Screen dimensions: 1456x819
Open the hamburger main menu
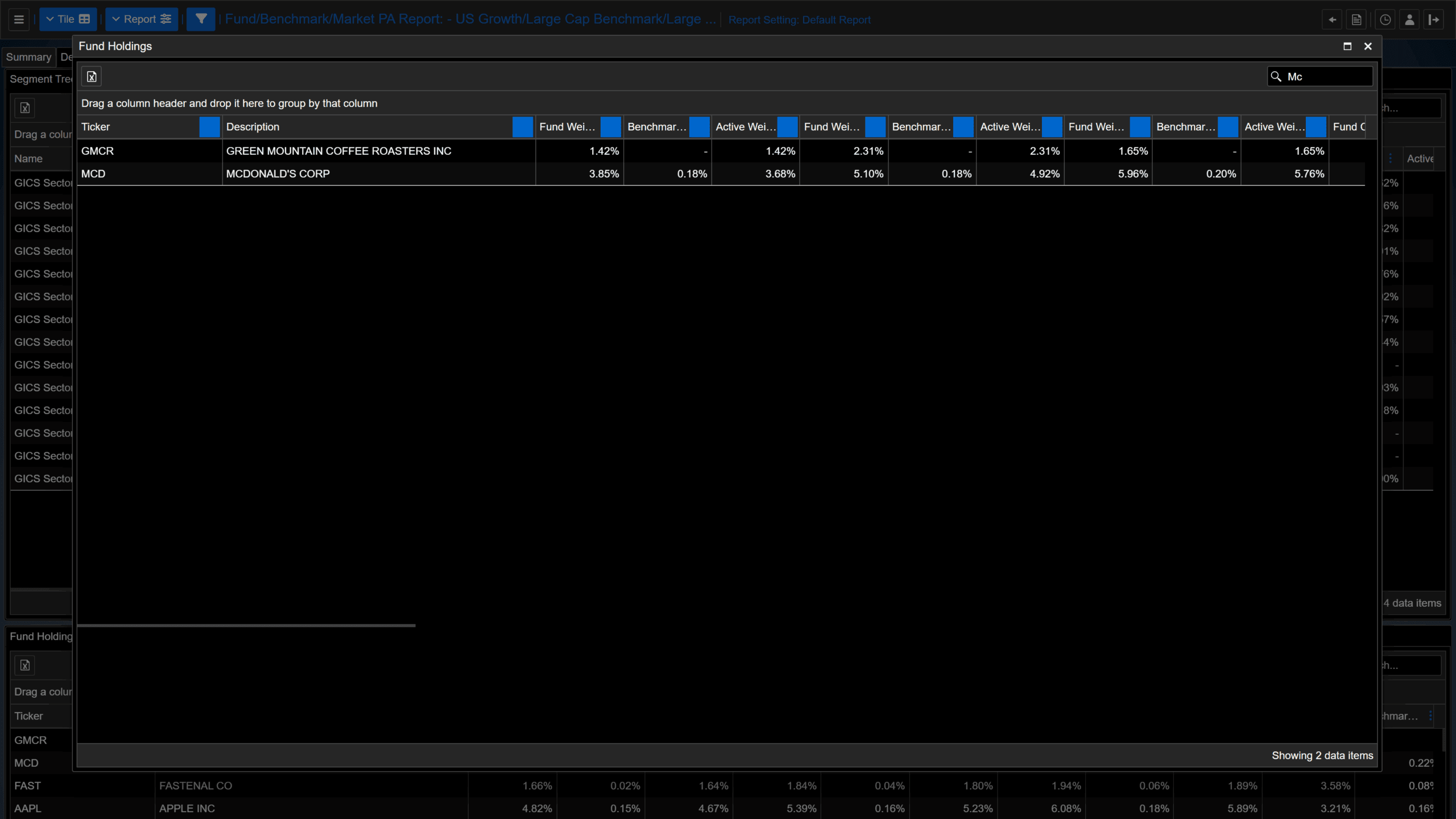coord(19,19)
